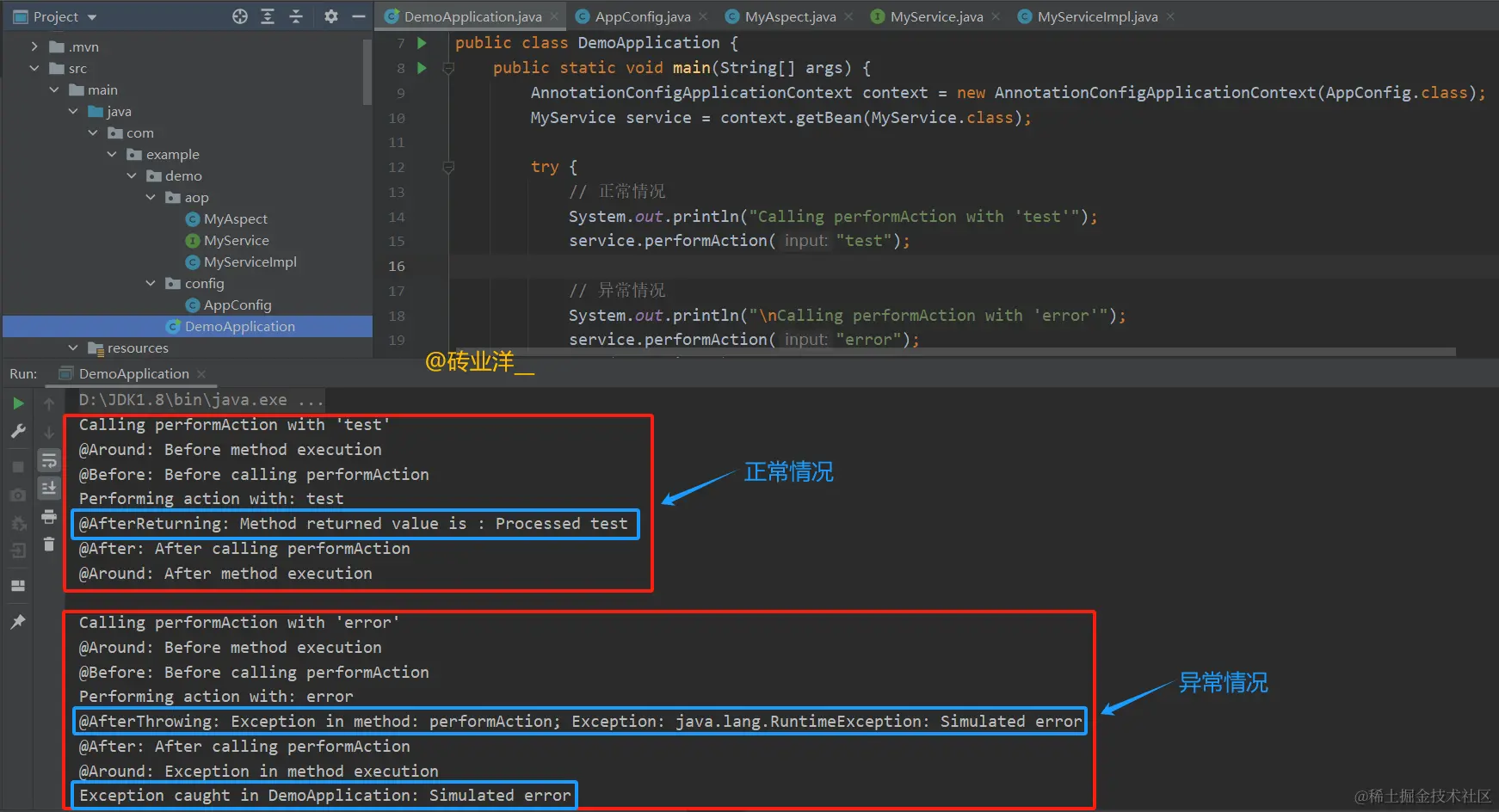Collapse the main folder node

[x=54, y=89]
